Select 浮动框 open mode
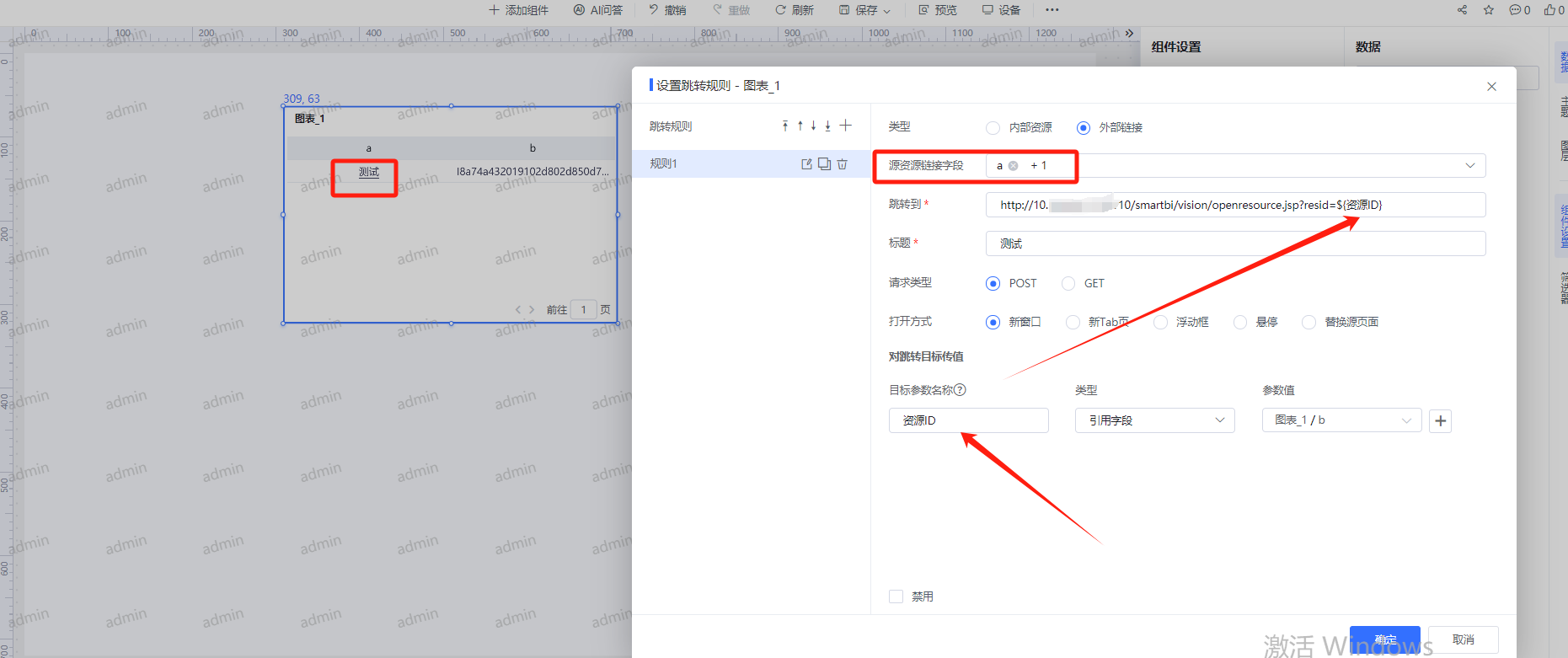The width and height of the screenshot is (1568, 658). pyautogui.click(x=1161, y=322)
